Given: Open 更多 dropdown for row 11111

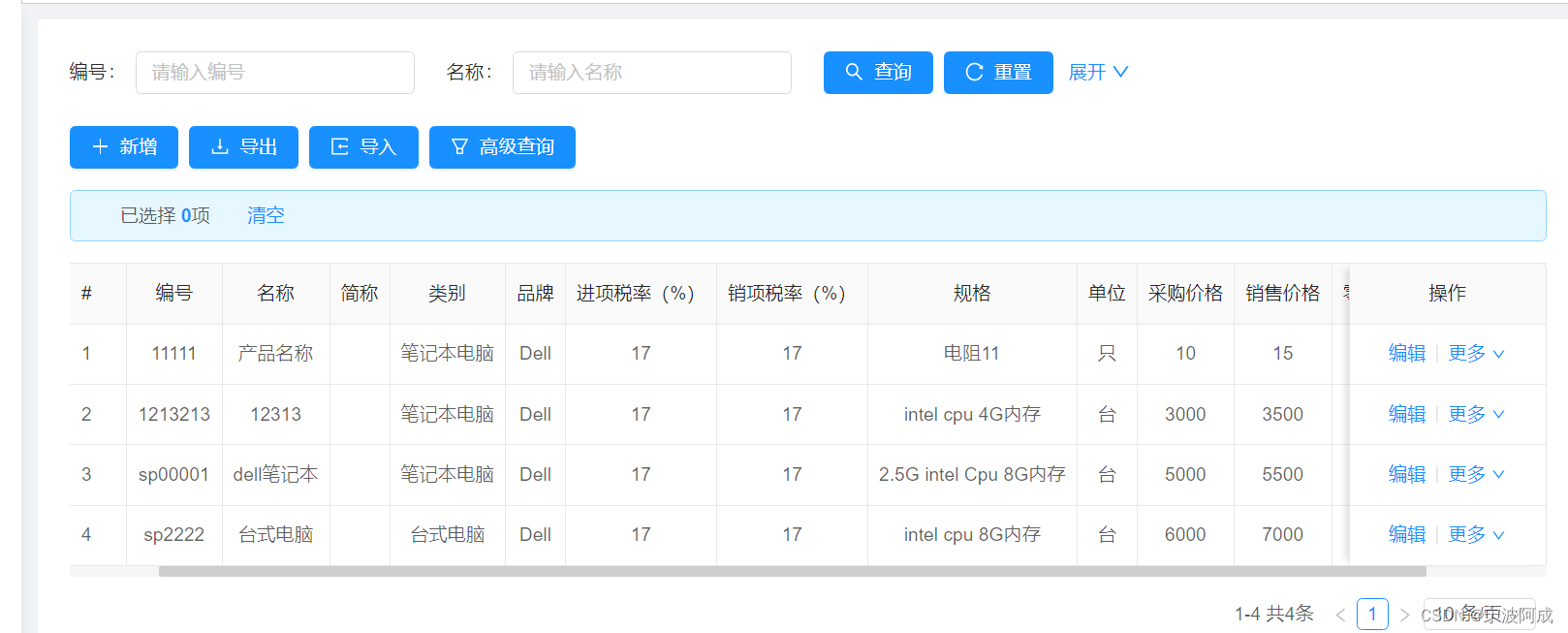Looking at the screenshot, I should [x=1476, y=353].
